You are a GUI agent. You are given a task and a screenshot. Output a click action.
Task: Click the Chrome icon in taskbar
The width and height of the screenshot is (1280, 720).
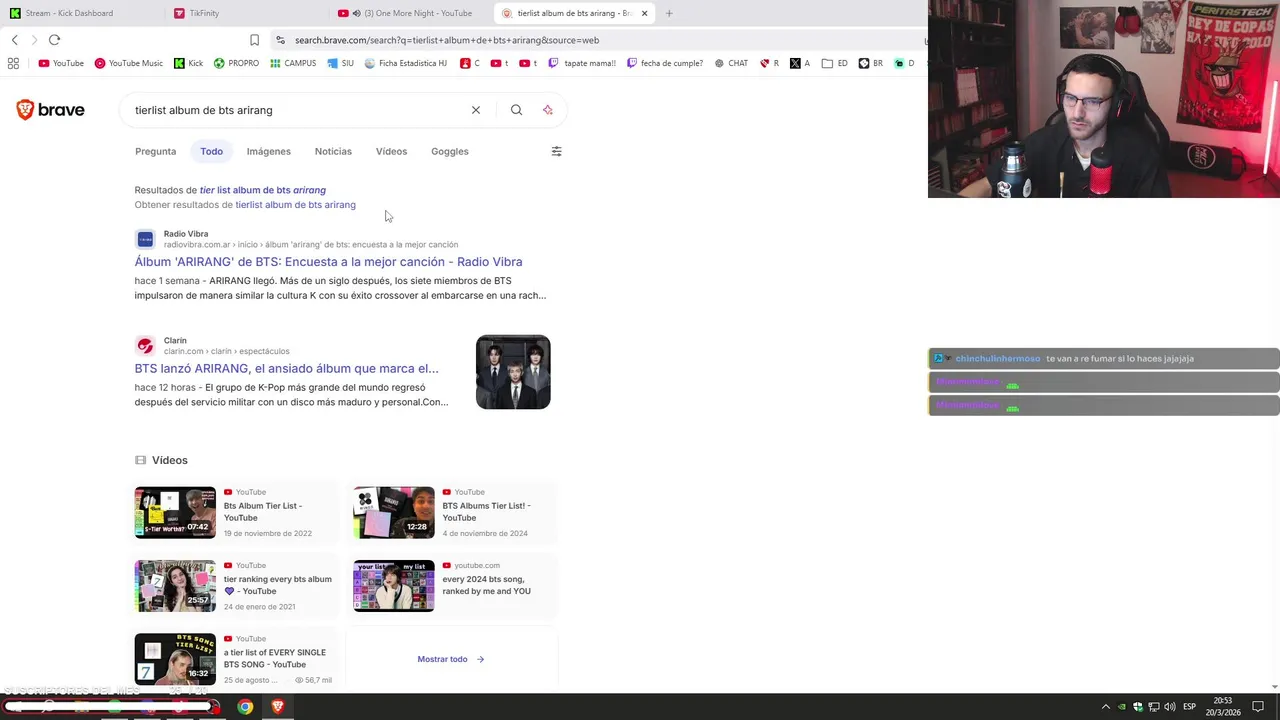coord(245,707)
